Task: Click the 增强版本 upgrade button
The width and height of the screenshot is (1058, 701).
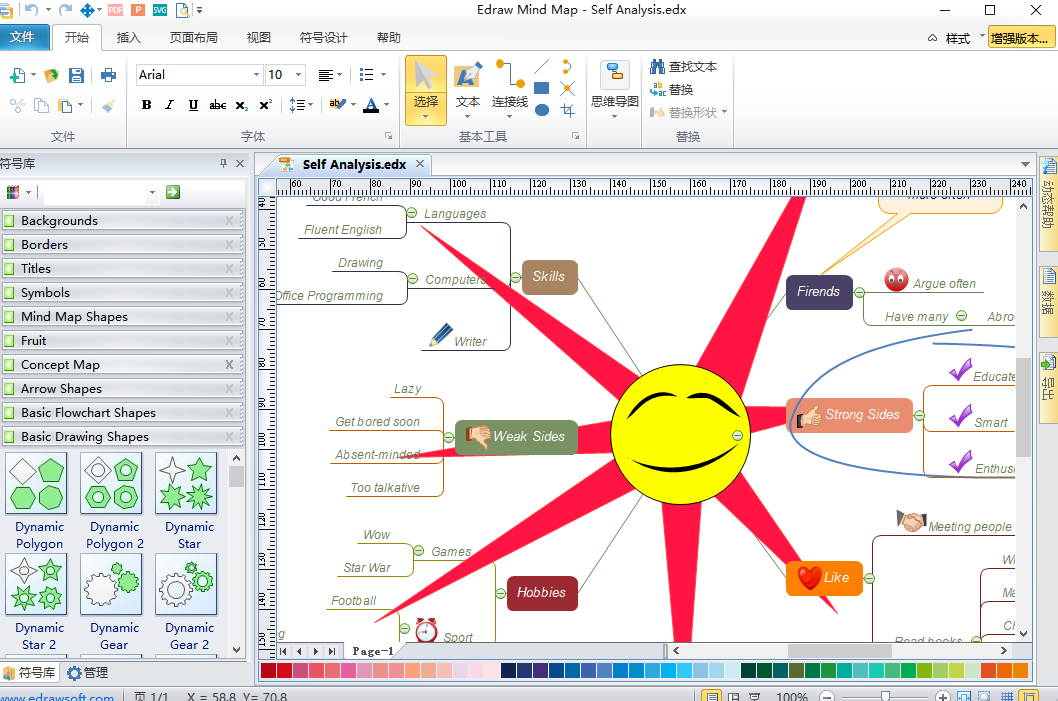Action: [x=1019, y=38]
